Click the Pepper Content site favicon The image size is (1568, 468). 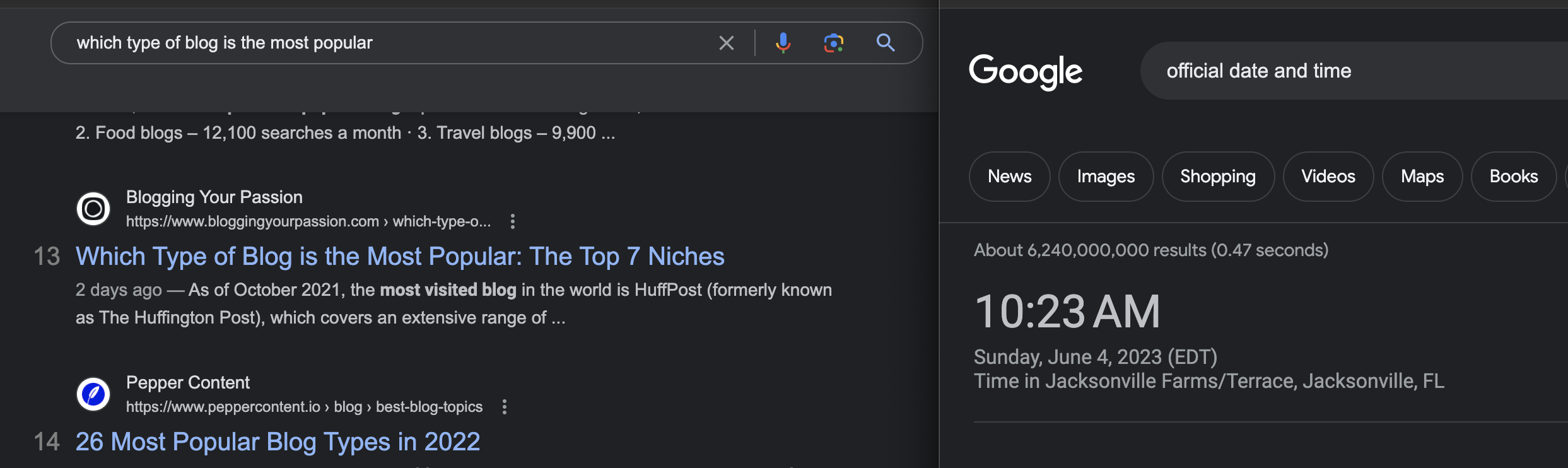(x=93, y=394)
